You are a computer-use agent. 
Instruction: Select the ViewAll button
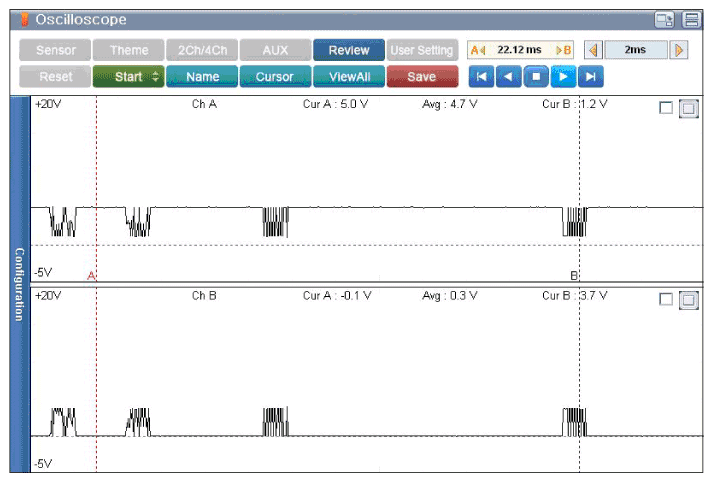(349, 76)
